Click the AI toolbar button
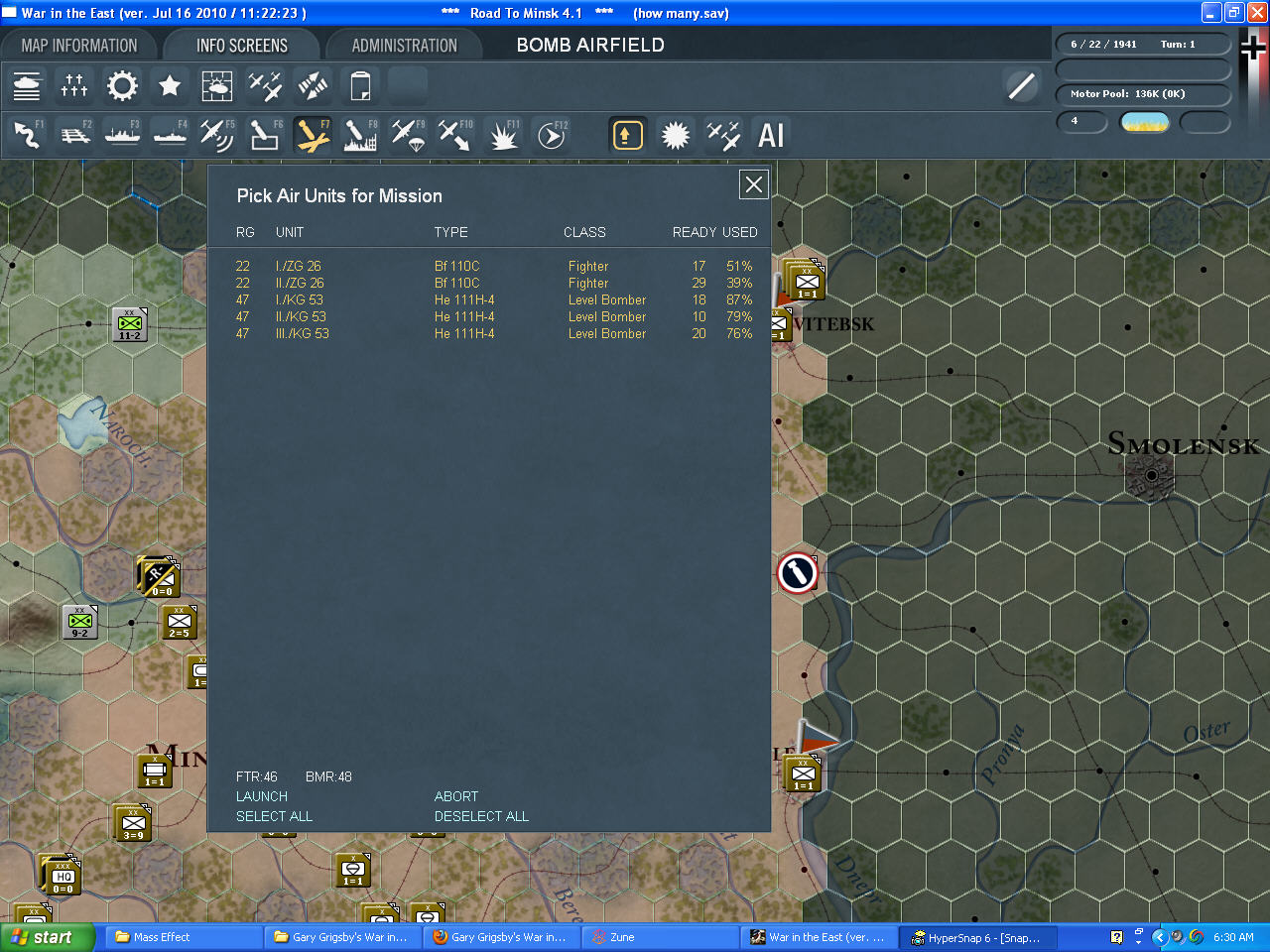Viewport: 1270px width, 952px height. tap(771, 135)
